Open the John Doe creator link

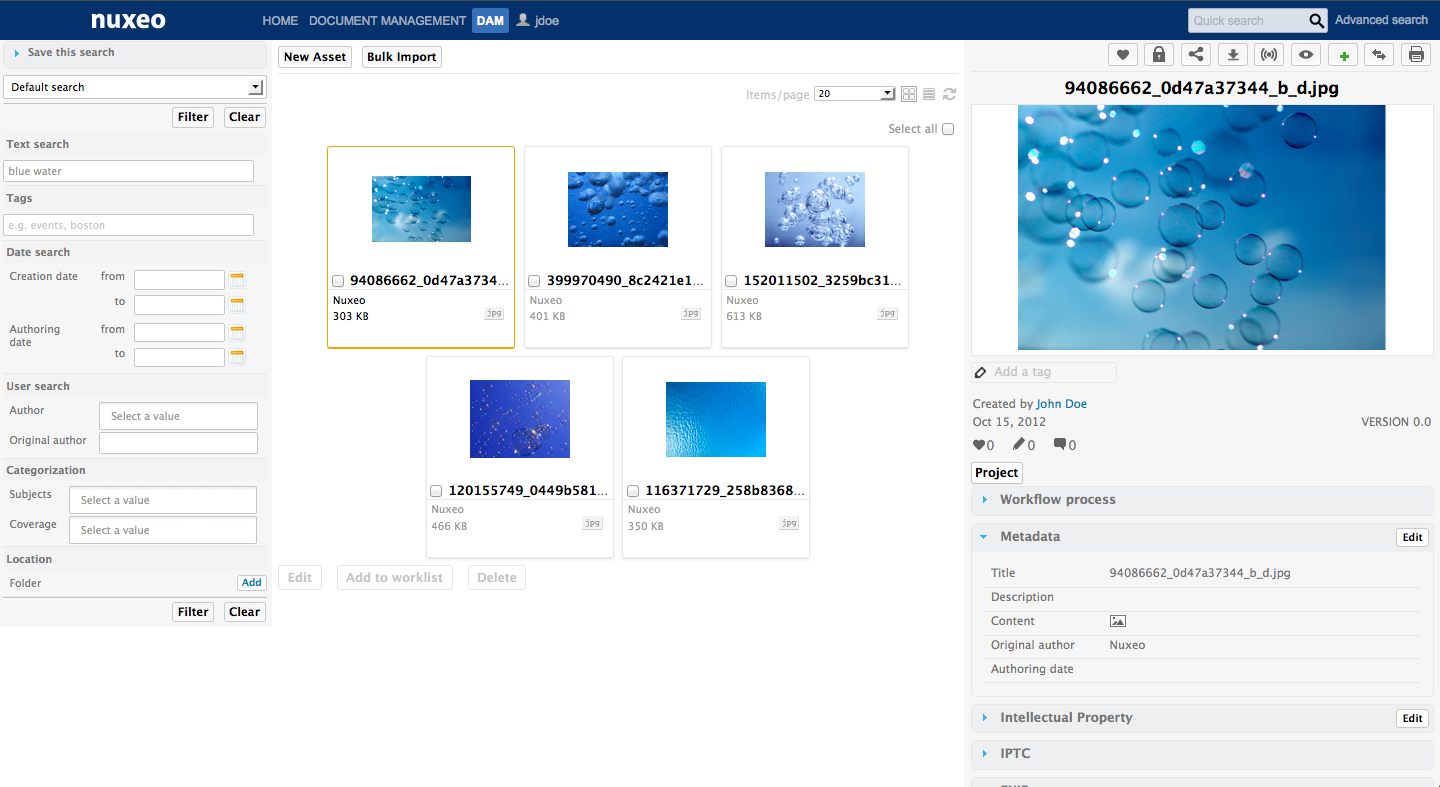1061,404
